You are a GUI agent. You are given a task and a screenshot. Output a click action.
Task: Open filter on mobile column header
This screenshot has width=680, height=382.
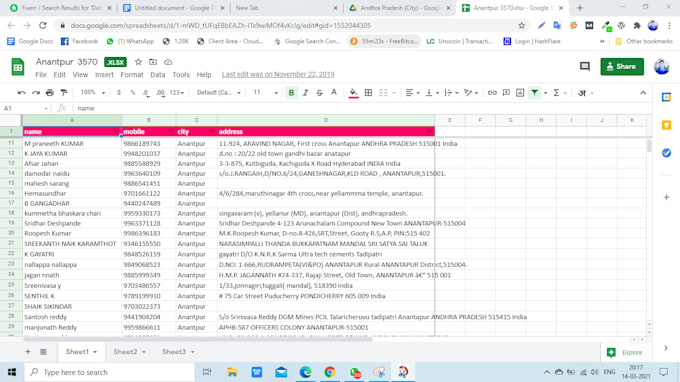coord(170,131)
